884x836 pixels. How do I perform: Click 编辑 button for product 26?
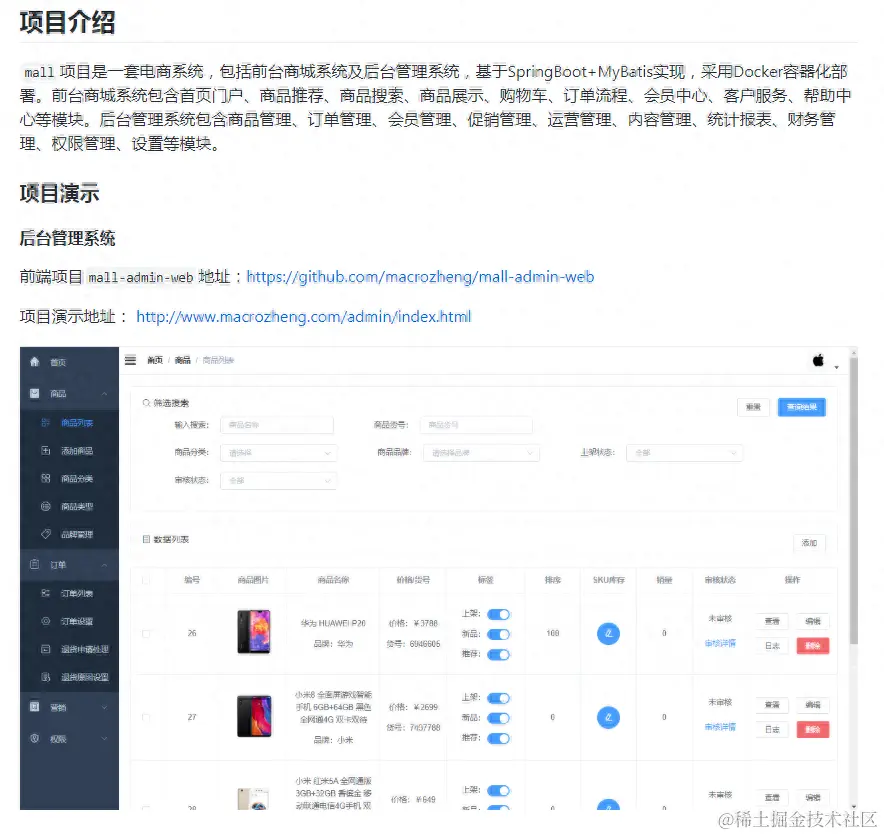(813, 621)
